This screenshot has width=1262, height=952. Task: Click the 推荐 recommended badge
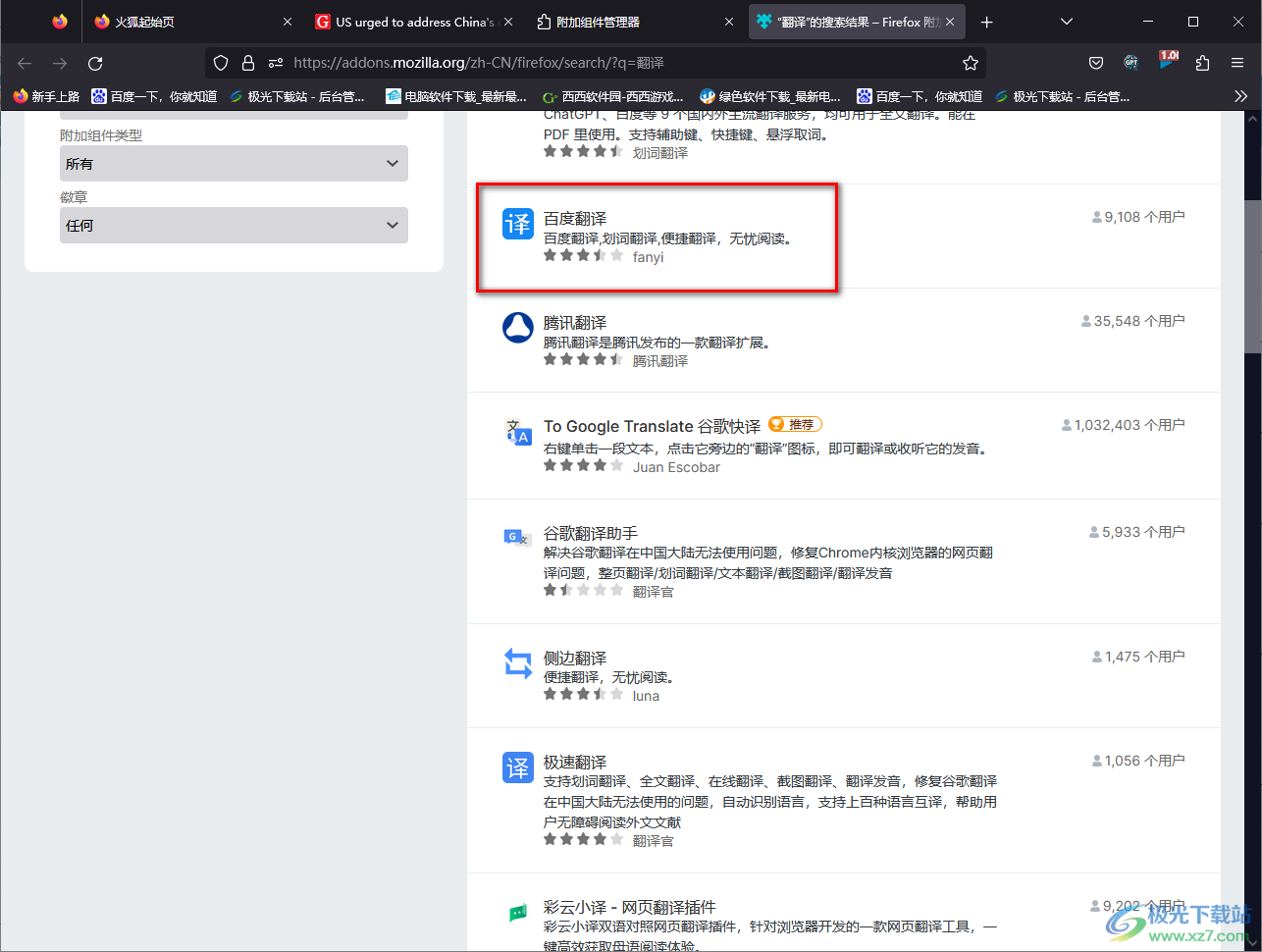coord(795,424)
